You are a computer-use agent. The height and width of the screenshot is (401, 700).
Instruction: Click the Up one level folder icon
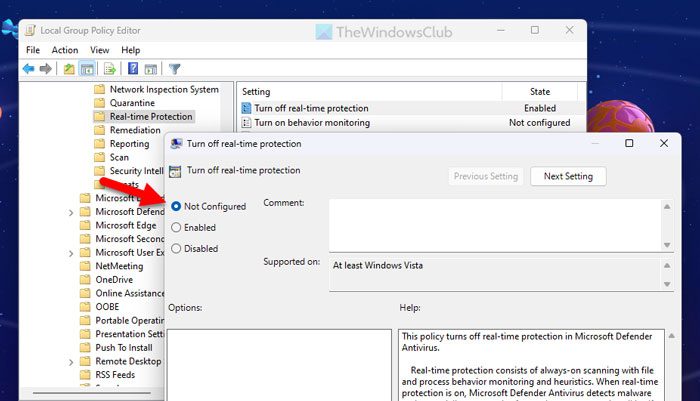pyautogui.click(x=69, y=69)
